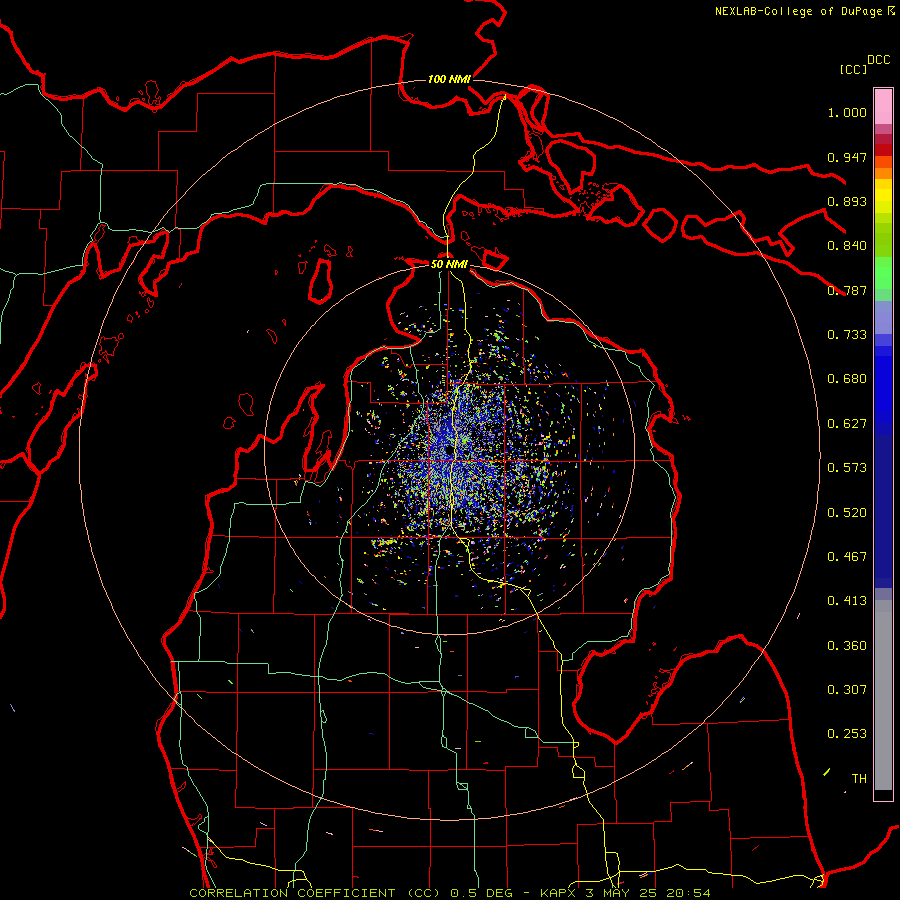This screenshot has width=900, height=900.
Task: Click the KAPX station identifier in caption
Action: (x=557, y=893)
